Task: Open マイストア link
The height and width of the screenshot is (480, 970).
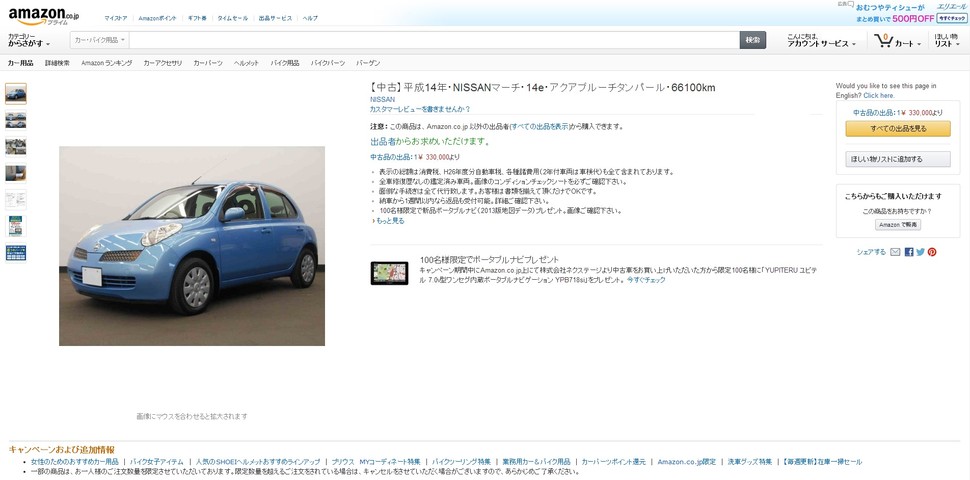Action: point(116,19)
